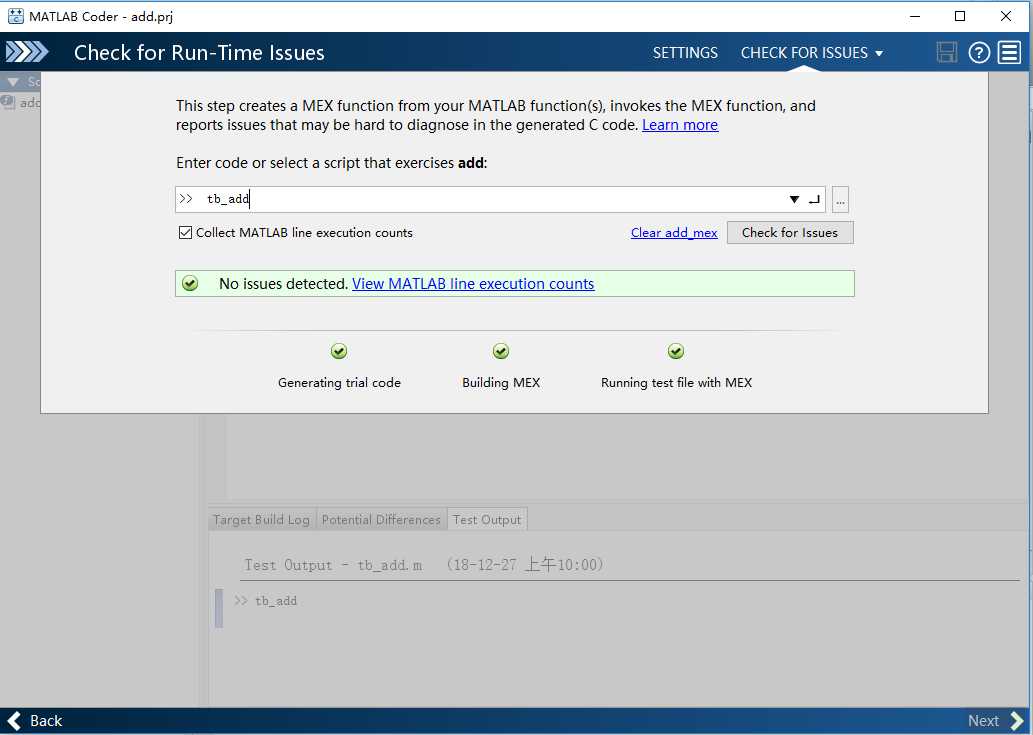1033x735 pixels.
Task: Click the Generating trial code check icon
Action: (x=339, y=351)
